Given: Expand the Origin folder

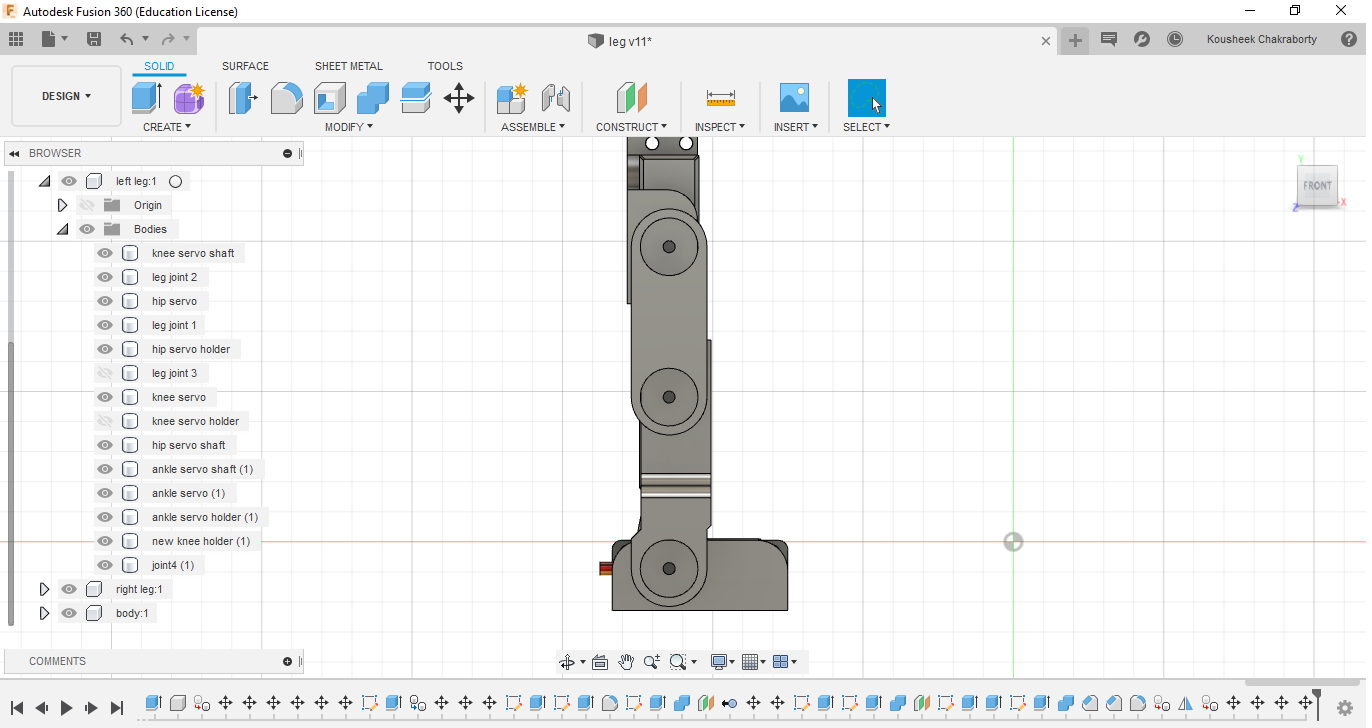Looking at the screenshot, I should point(62,205).
